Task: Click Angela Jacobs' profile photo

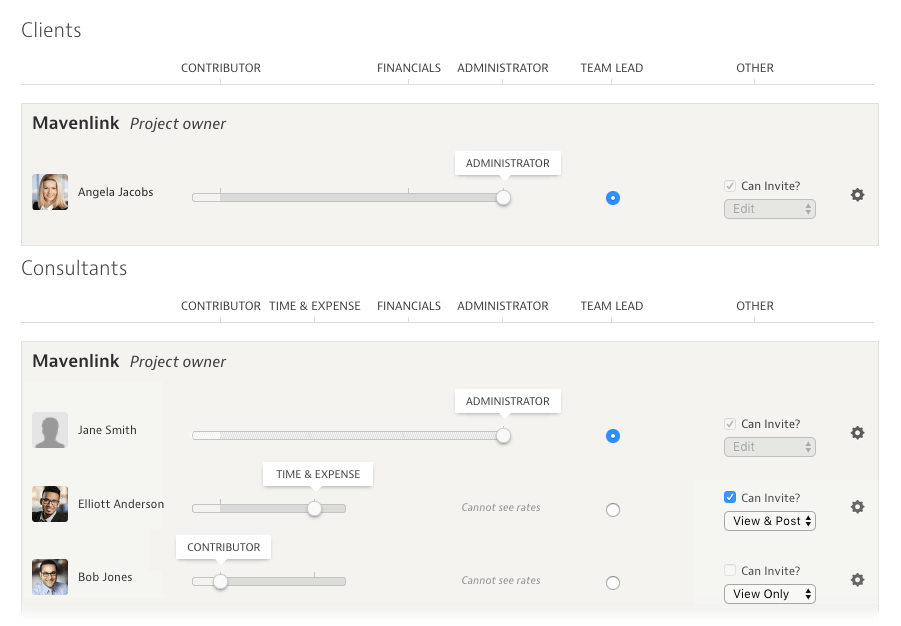Action: pos(50,192)
